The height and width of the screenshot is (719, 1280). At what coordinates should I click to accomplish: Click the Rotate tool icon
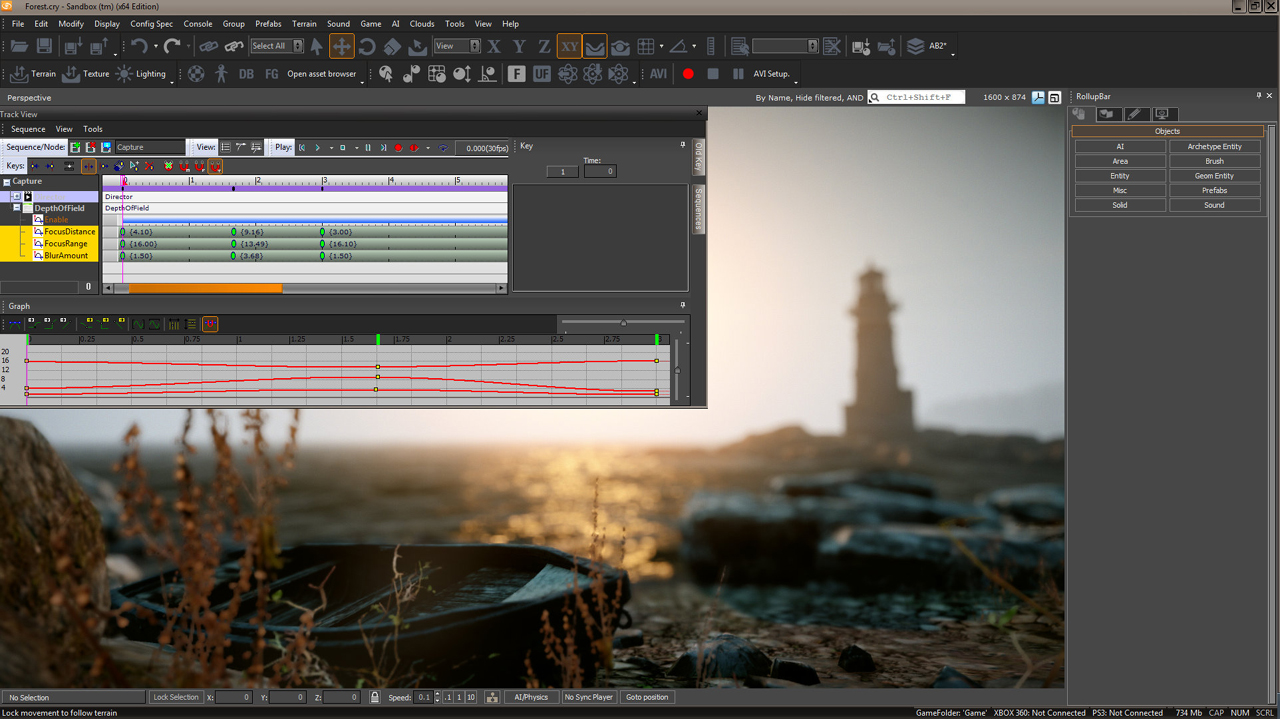(367, 46)
